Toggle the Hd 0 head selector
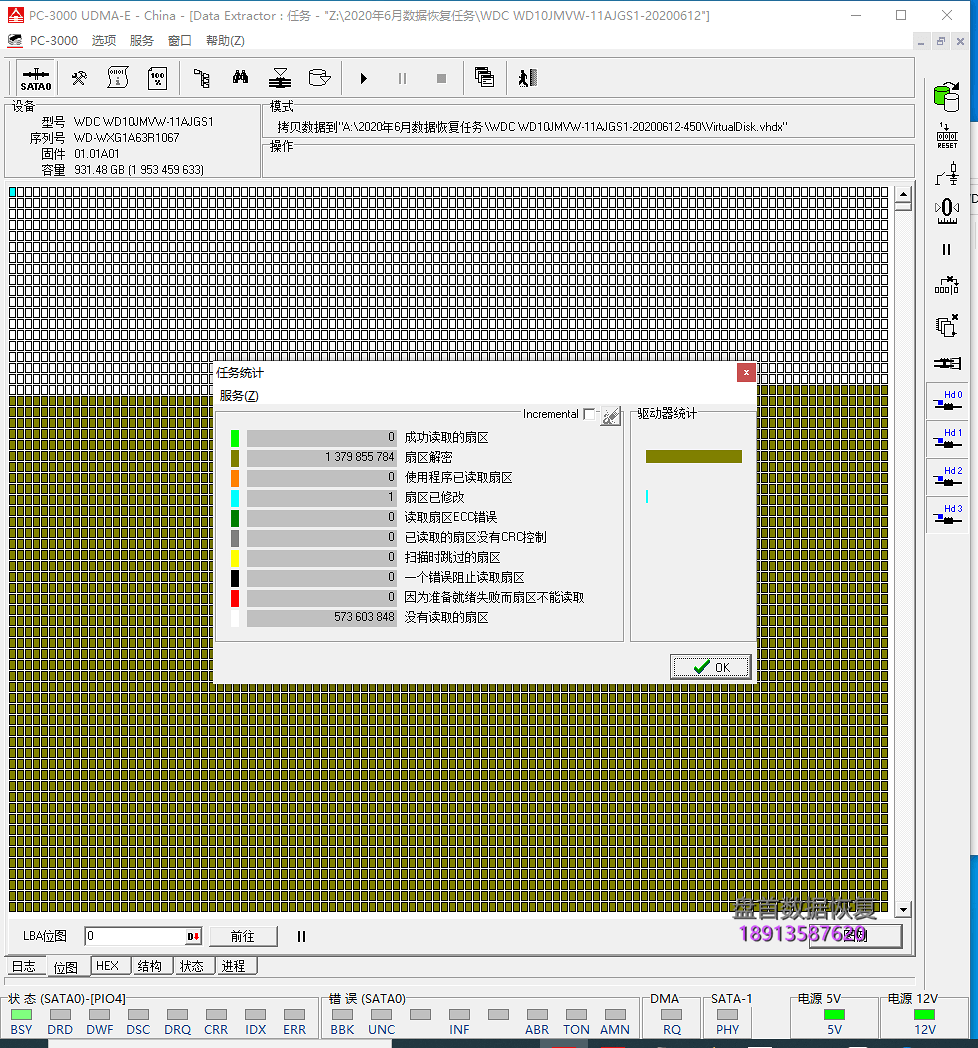The height and width of the screenshot is (1048, 978). point(946,400)
